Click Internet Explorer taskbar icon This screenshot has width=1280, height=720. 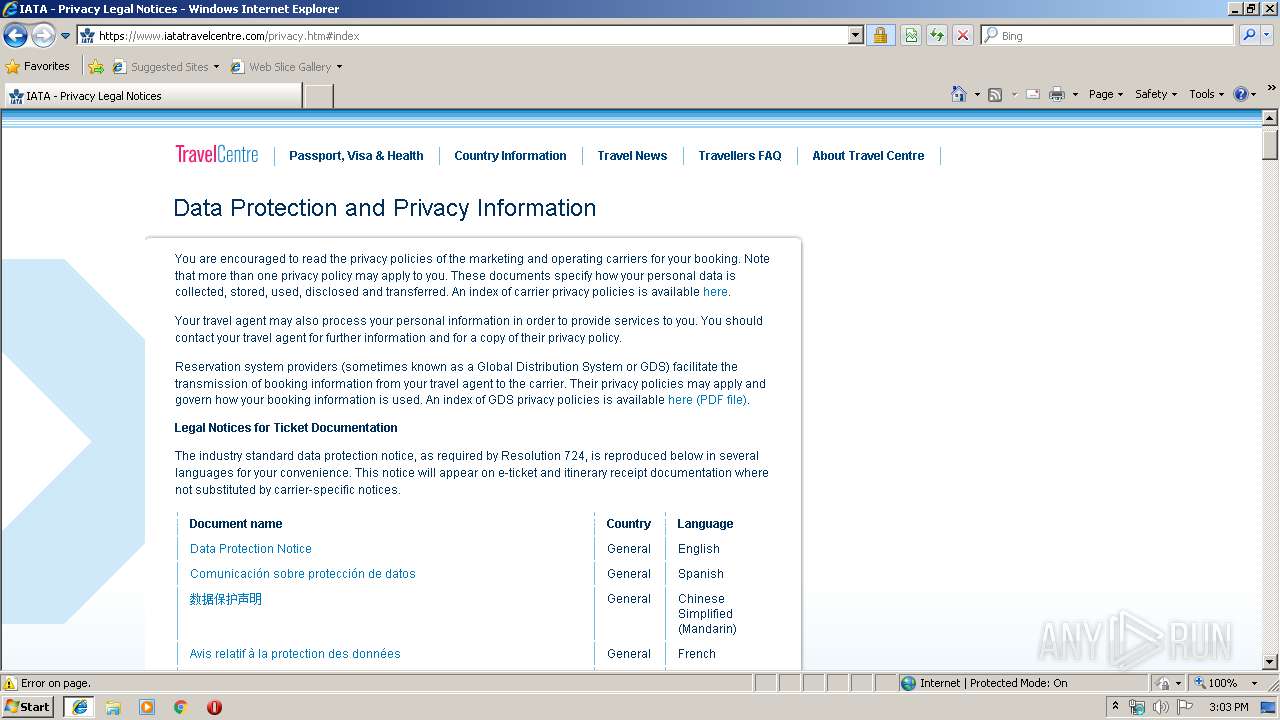click(x=79, y=707)
